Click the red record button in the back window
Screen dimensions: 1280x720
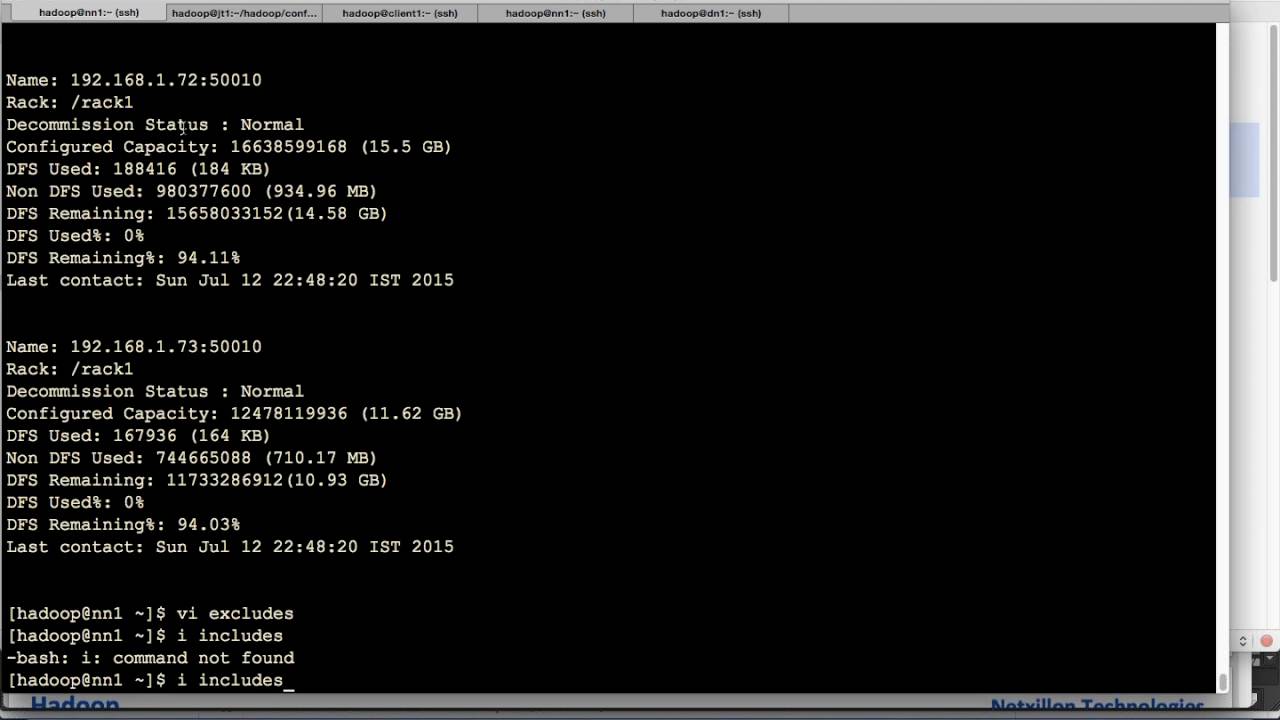pos(1266,641)
